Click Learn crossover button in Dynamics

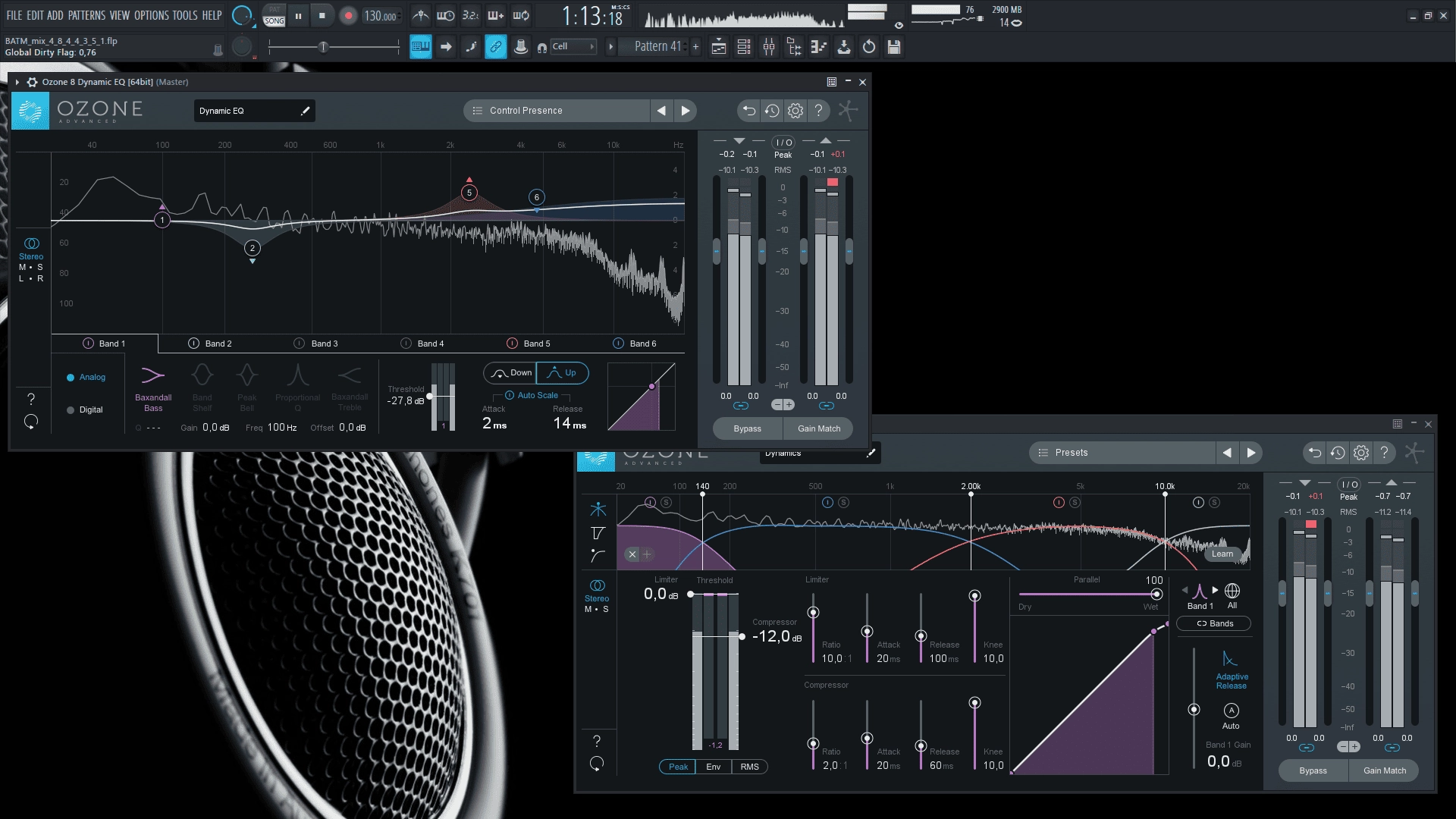point(1222,554)
